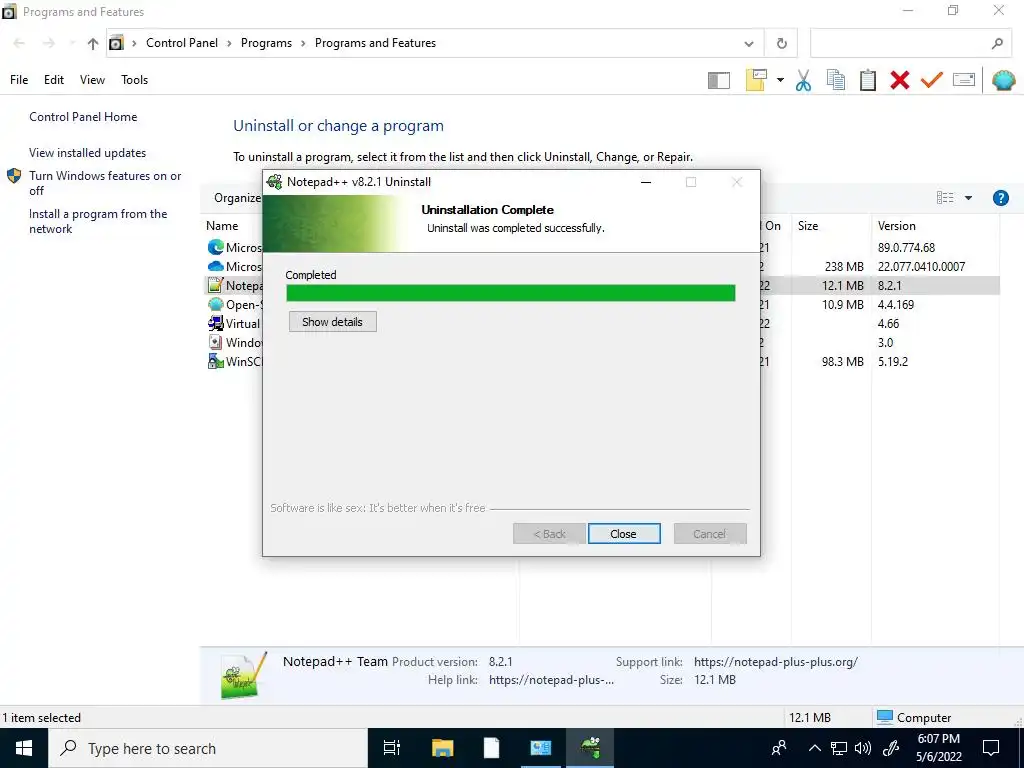The image size is (1024, 768).
Task: Go up one level with the up arrow
Action: pos(93,44)
